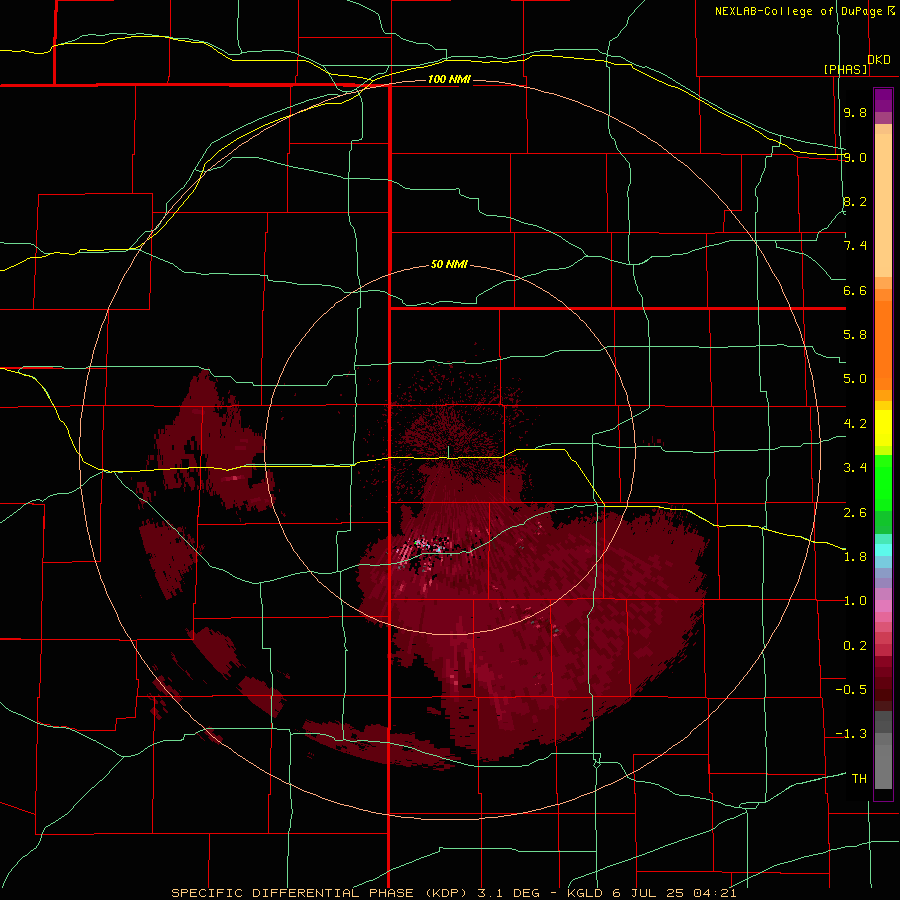
Task: Pick the purple segment atop the color bar
Action: (x=883, y=100)
